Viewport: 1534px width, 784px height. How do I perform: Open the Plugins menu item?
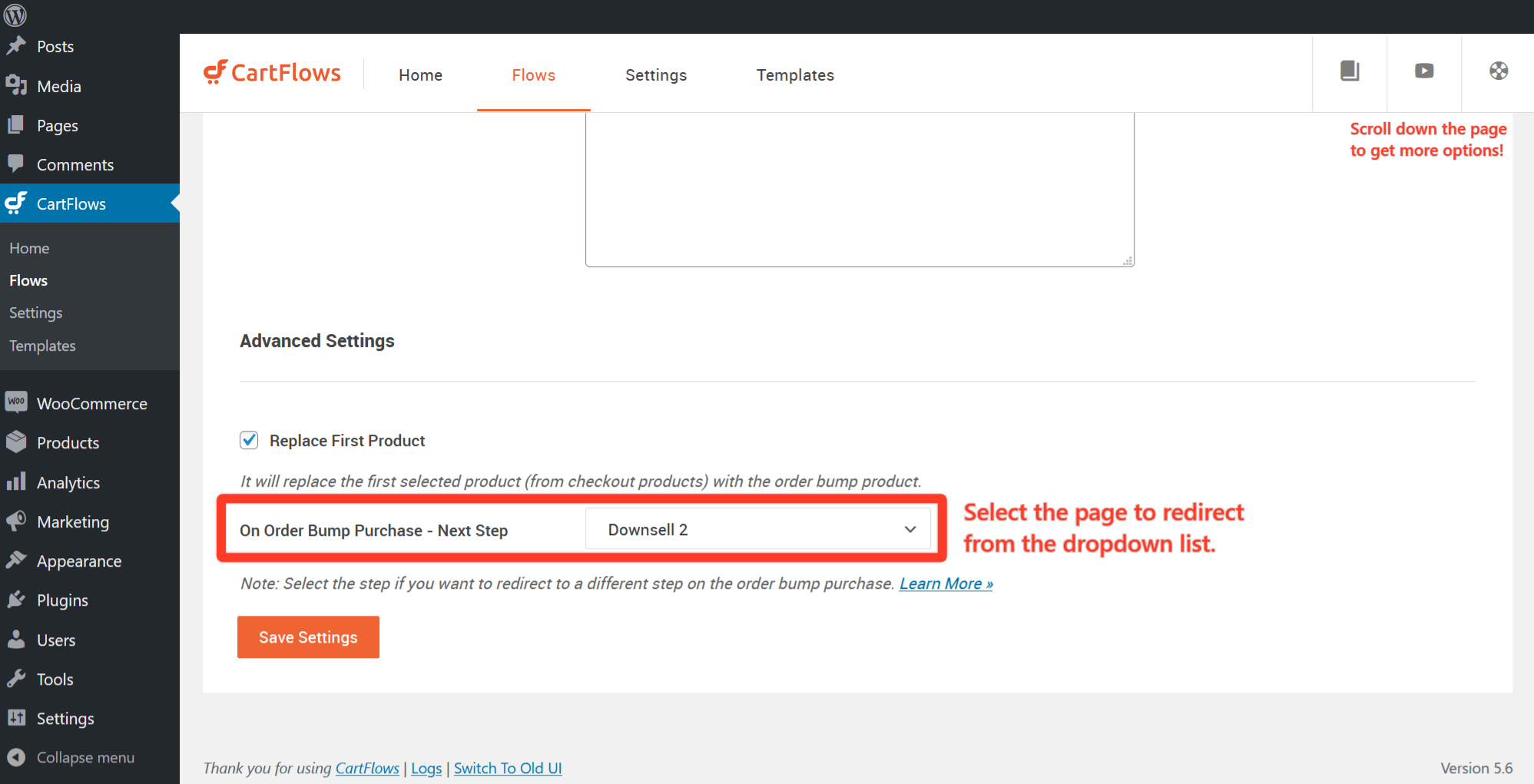[x=62, y=600]
